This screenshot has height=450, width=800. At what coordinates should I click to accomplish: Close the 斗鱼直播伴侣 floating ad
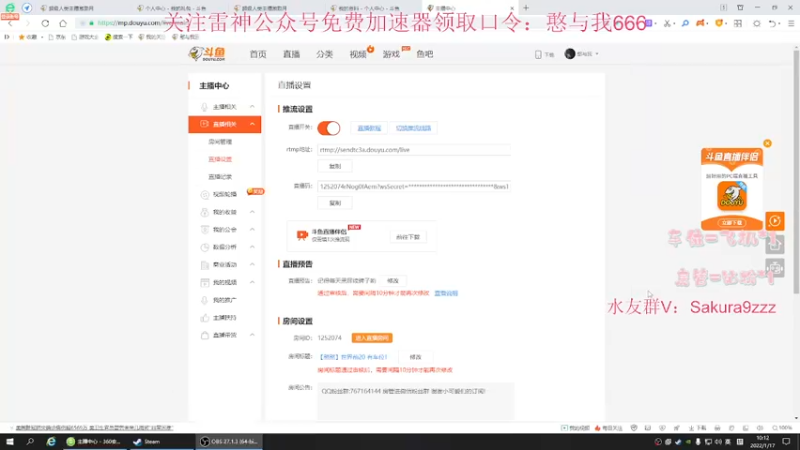pyautogui.click(x=767, y=143)
